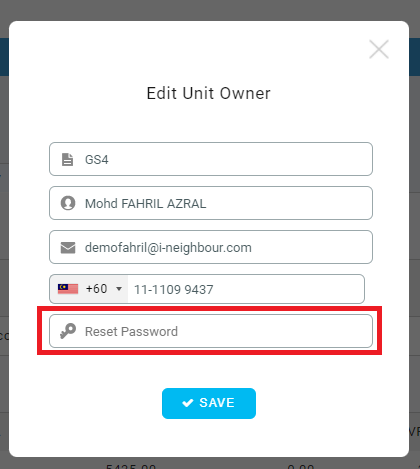Select the Mohd FAHRIL AZRAL name field

pyautogui.click(x=211, y=203)
